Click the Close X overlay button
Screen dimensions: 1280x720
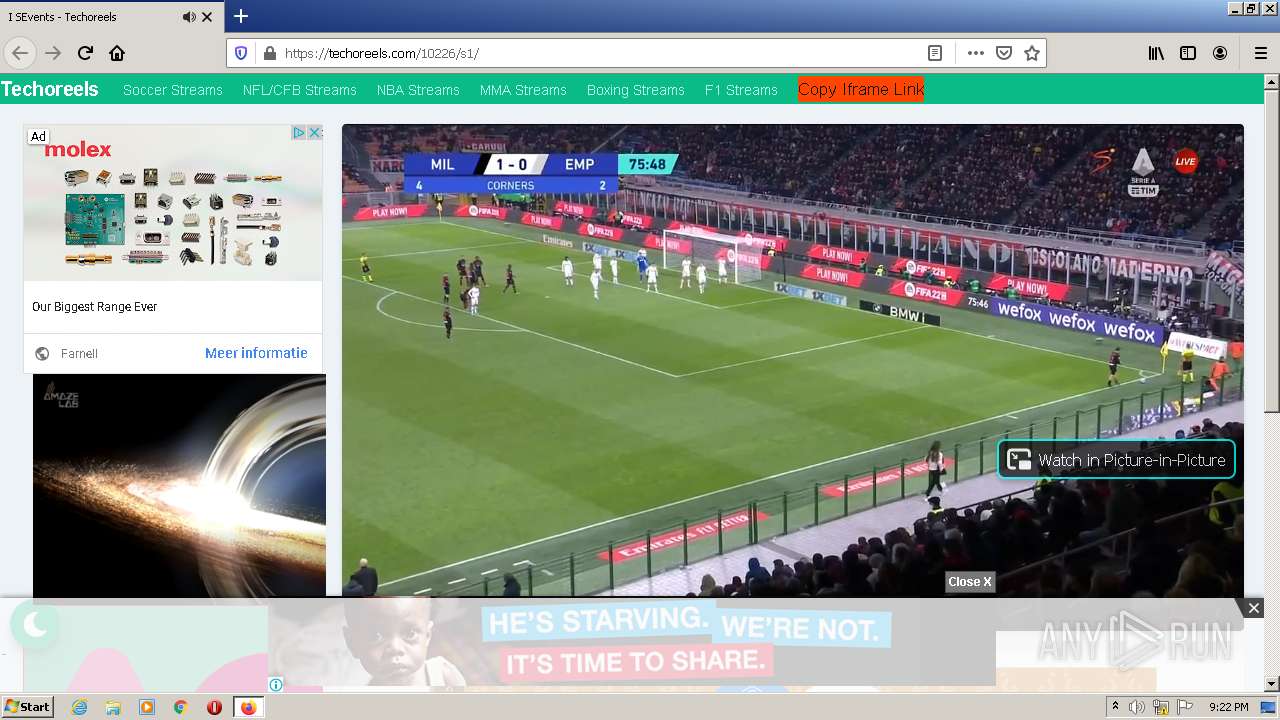click(970, 582)
